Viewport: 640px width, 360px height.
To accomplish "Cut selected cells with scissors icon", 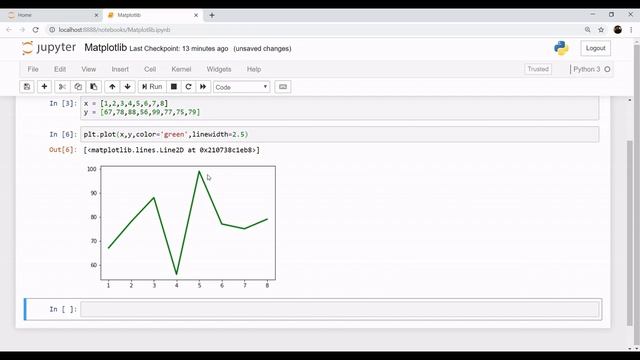I will pos(62,87).
